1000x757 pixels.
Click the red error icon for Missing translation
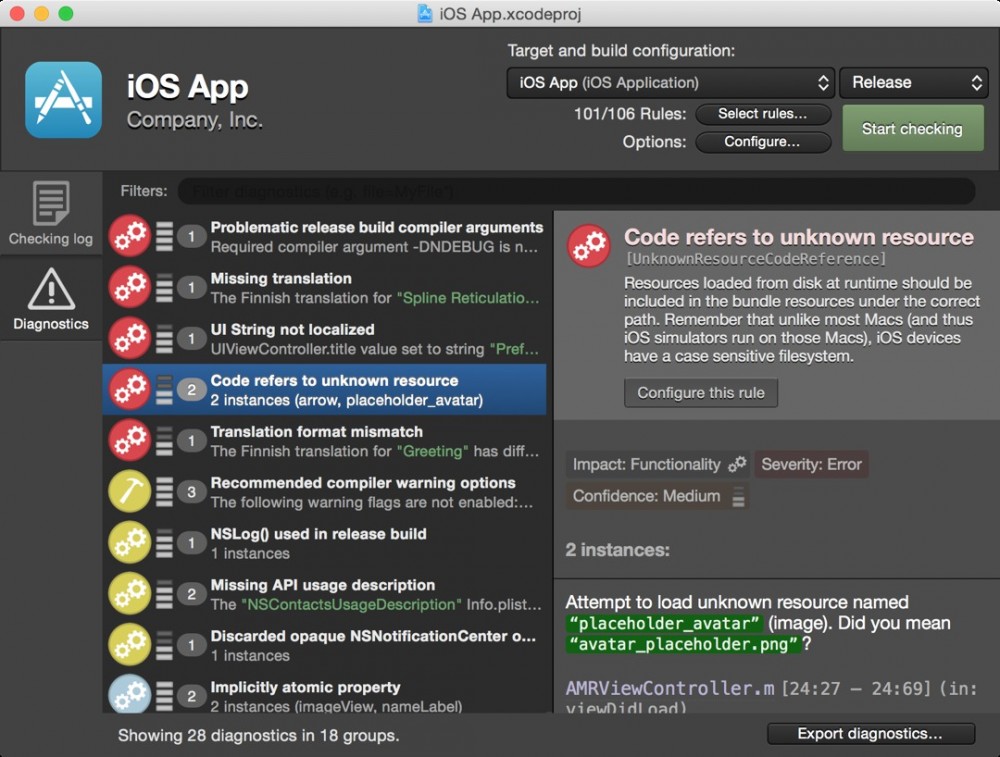pos(130,287)
